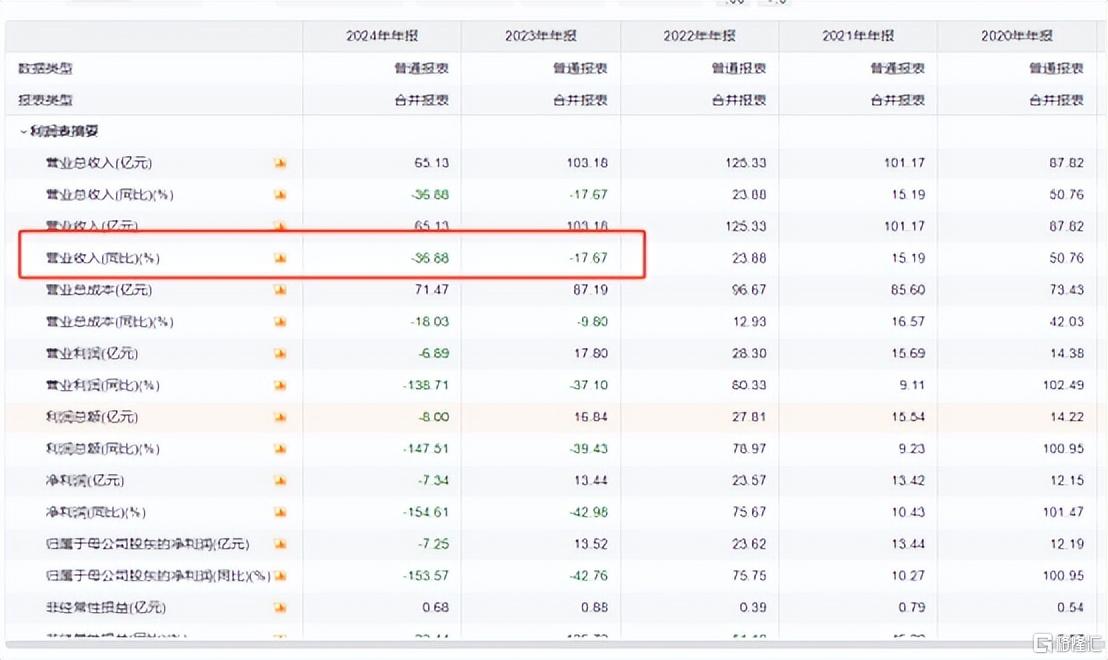This screenshot has height=660, width=1108.
Task: Click 2024 营业总成本 value 71.47
Action: [x=432, y=290]
